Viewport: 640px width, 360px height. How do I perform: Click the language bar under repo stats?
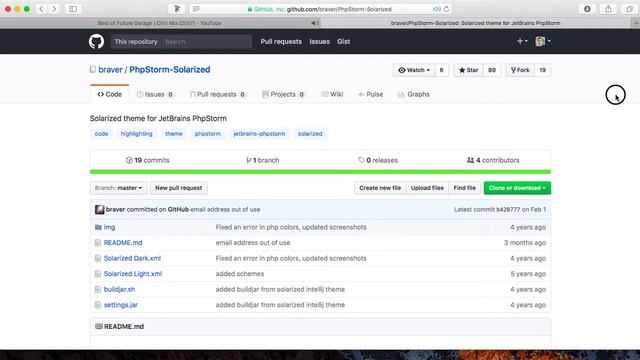320,172
